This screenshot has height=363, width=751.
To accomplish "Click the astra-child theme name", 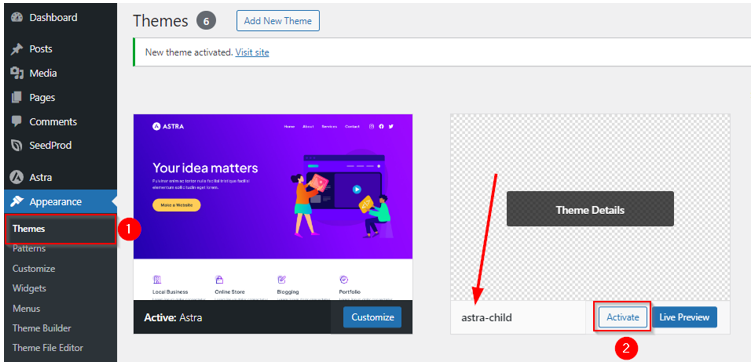I will coord(487,318).
